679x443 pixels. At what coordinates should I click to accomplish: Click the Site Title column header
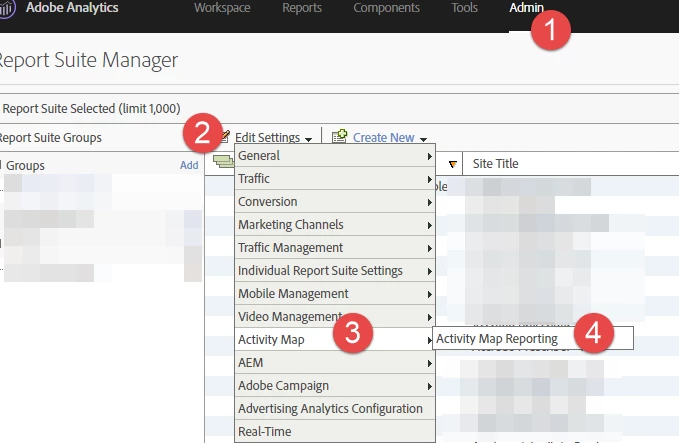point(495,164)
